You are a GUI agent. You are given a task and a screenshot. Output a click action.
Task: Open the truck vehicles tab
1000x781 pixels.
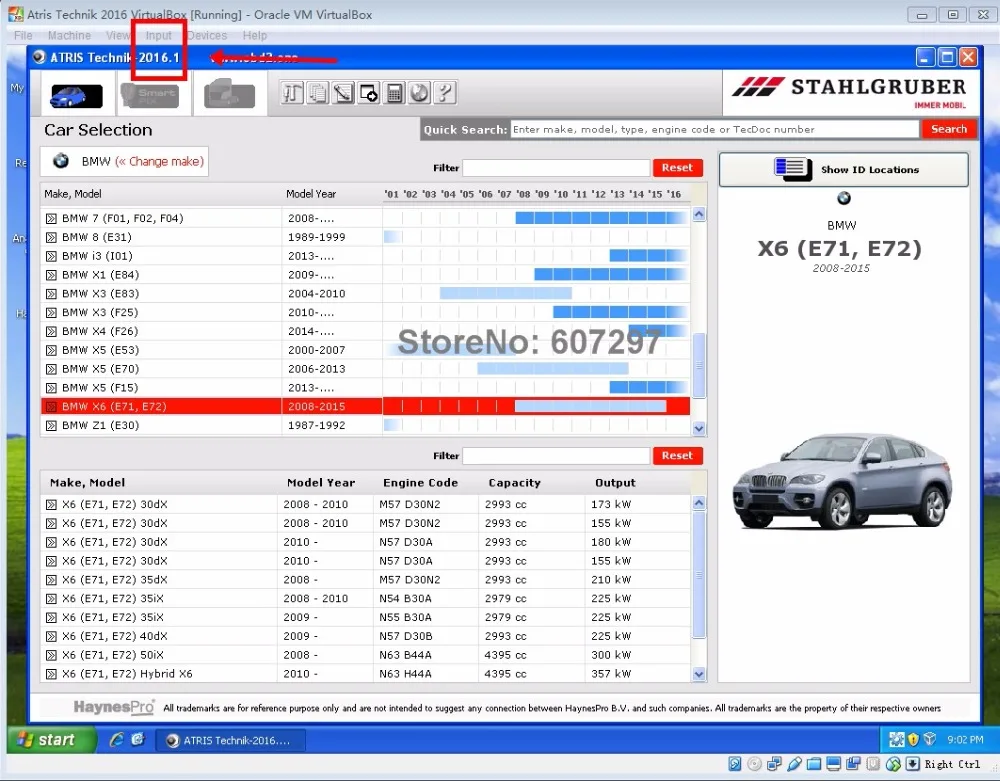click(x=230, y=94)
